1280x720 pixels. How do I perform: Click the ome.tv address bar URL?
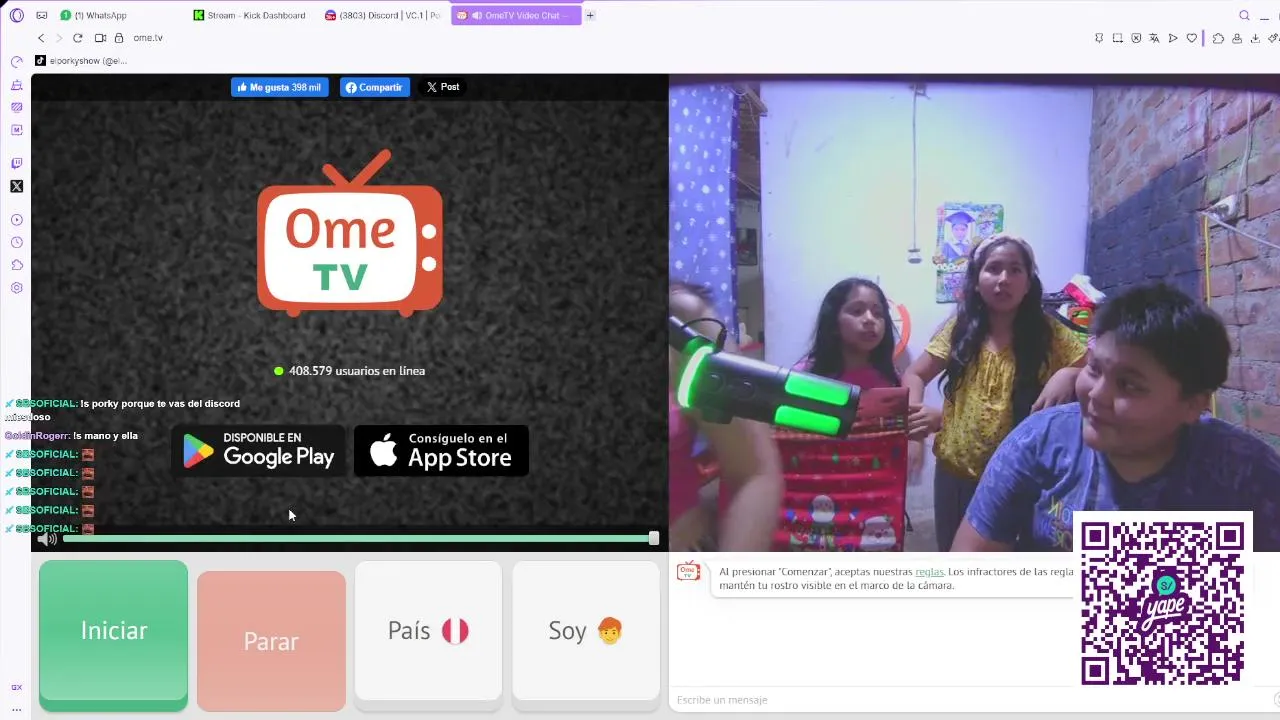pos(148,38)
